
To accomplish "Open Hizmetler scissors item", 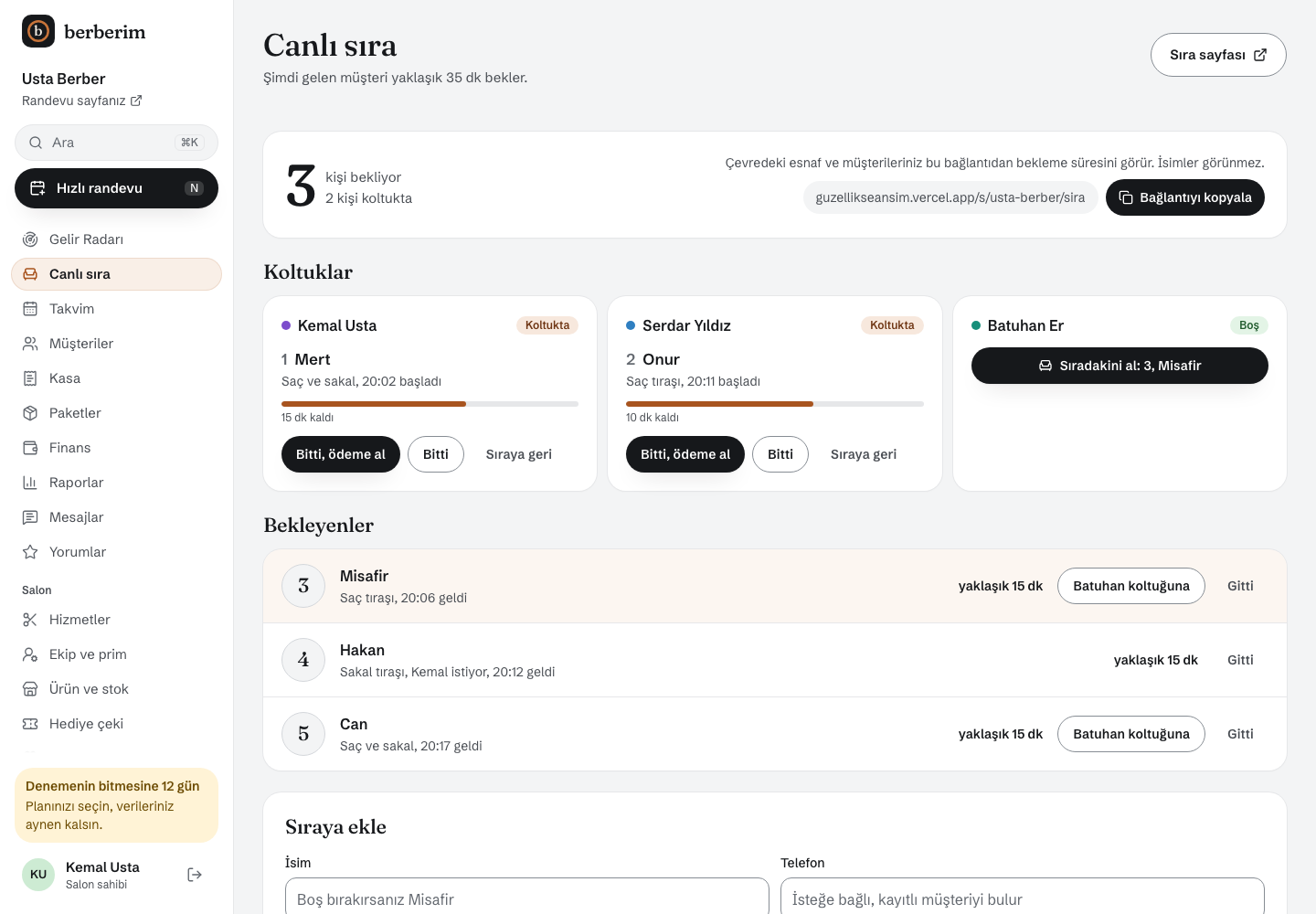I will pyautogui.click(x=116, y=620).
